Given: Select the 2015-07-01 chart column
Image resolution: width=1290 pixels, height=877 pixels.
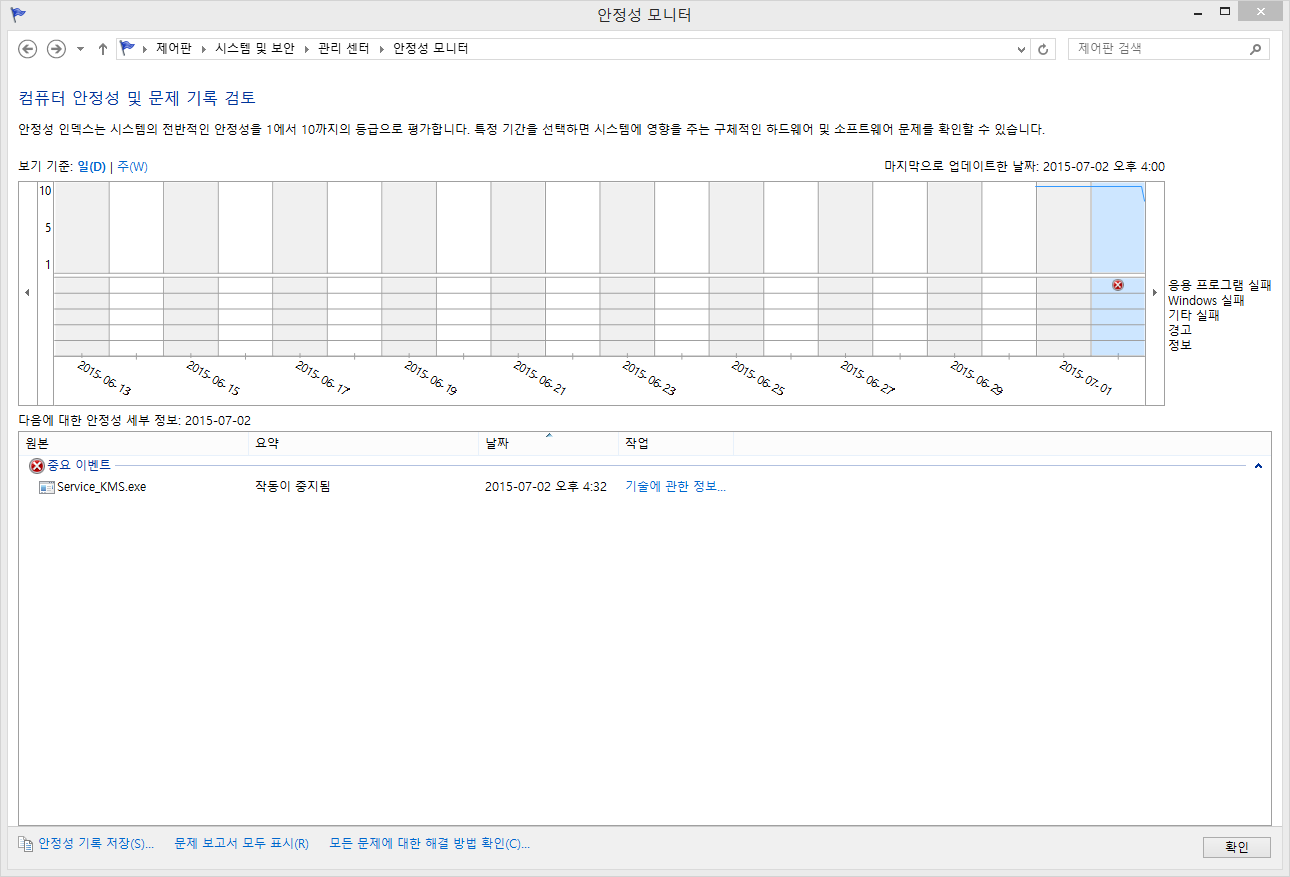Looking at the screenshot, I should 1063,268.
